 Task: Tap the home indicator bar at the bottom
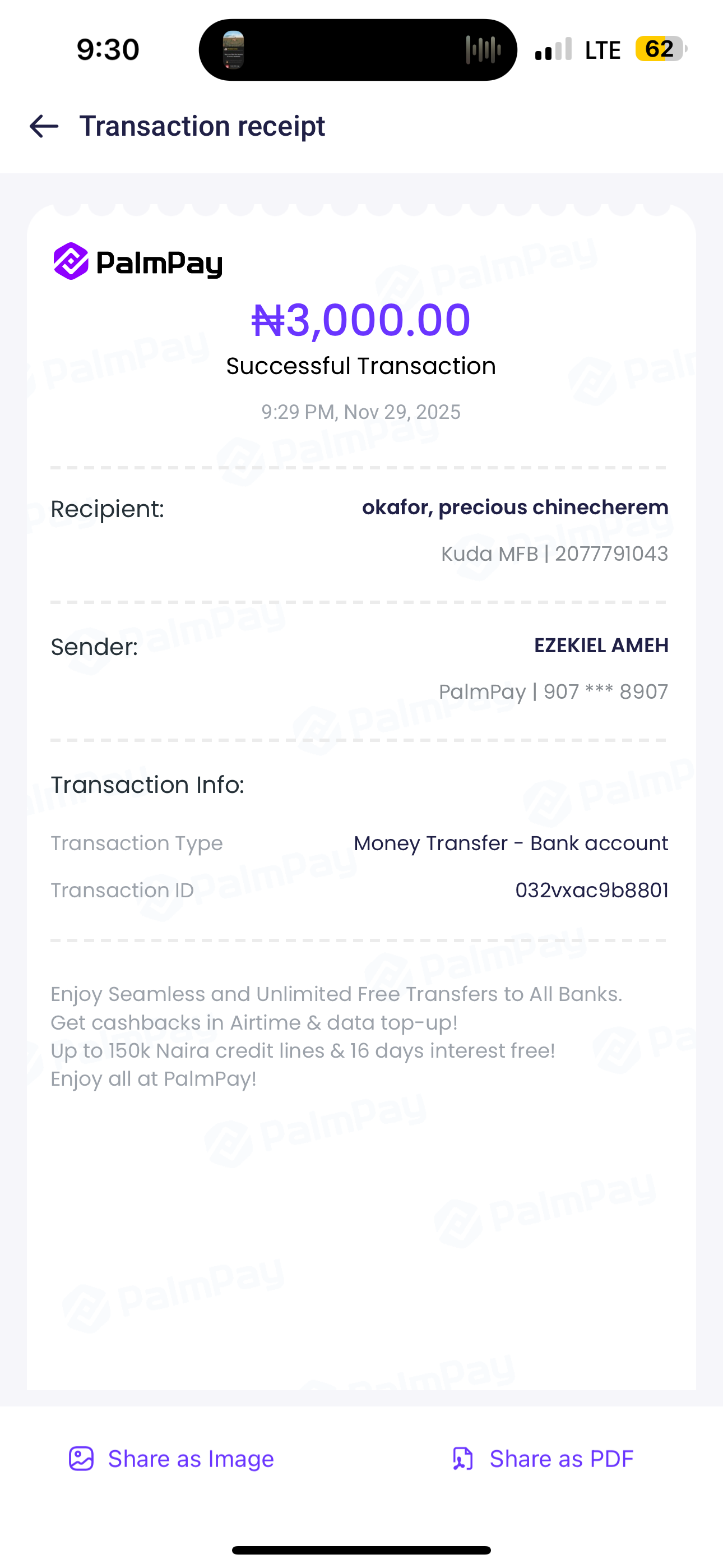pyautogui.click(x=361, y=1551)
